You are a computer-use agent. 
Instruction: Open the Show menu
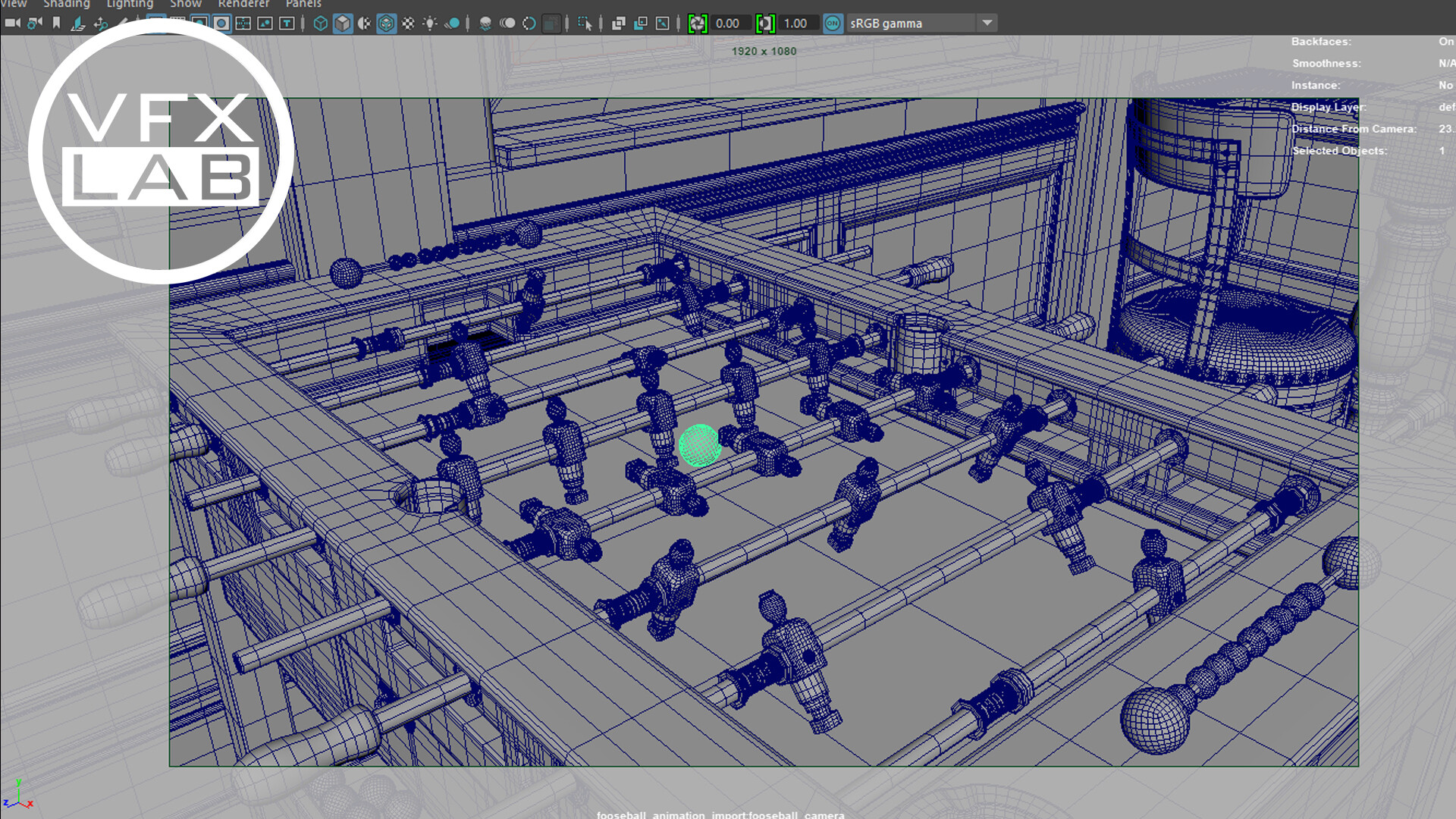pos(186,5)
